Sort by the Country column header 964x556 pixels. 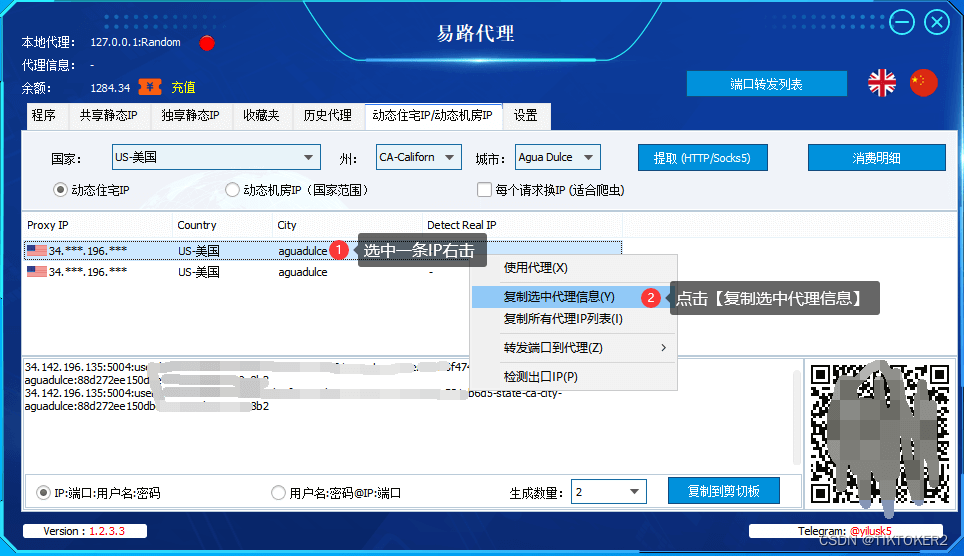[x=223, y=225]
